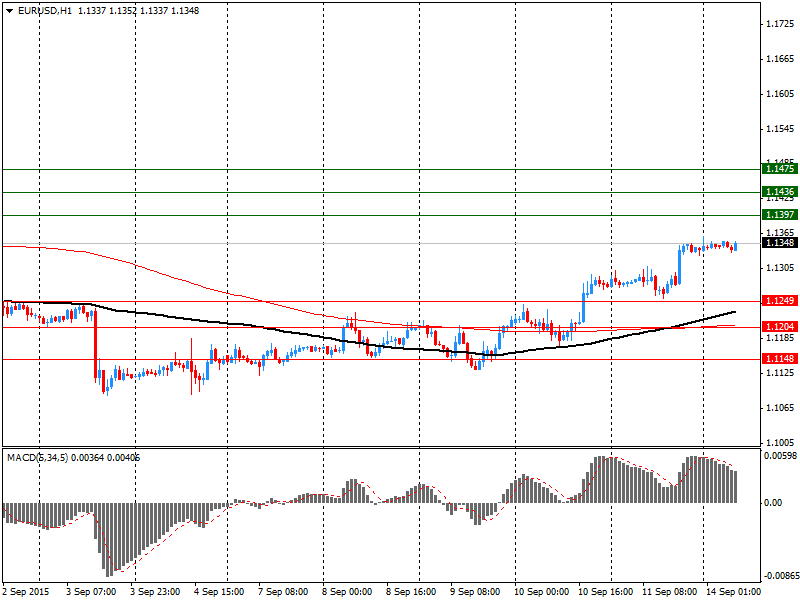Click the 0.00598 MACD scale value
800x600 pixels.
781,456
